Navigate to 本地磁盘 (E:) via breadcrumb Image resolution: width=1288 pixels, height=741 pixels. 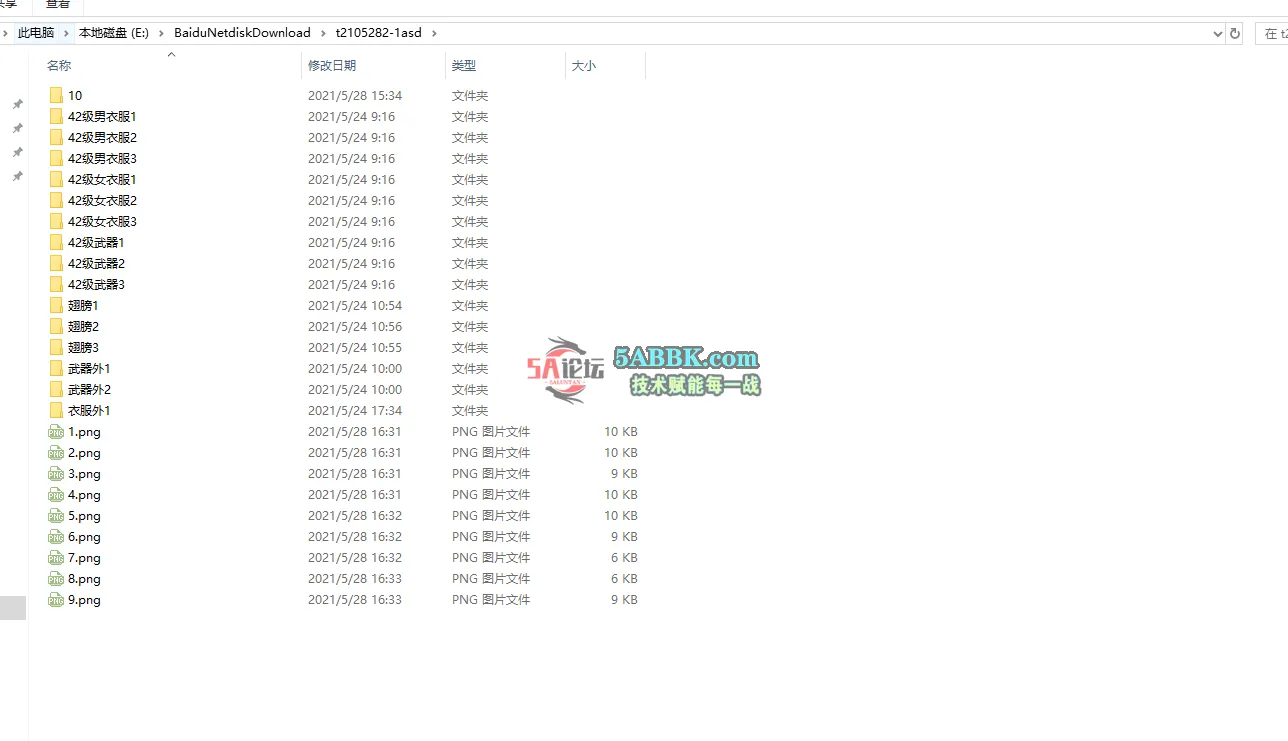click(x=112, y=32)
